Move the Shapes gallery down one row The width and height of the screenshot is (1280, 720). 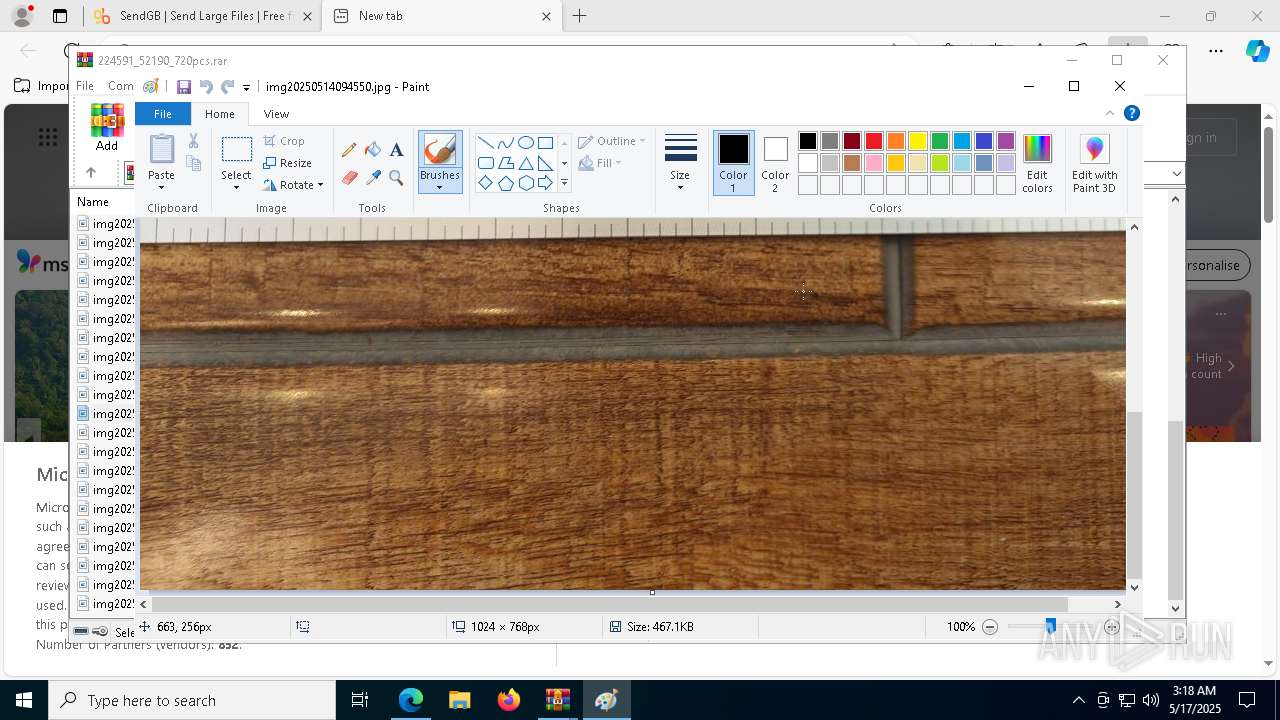tap(564, 163)
